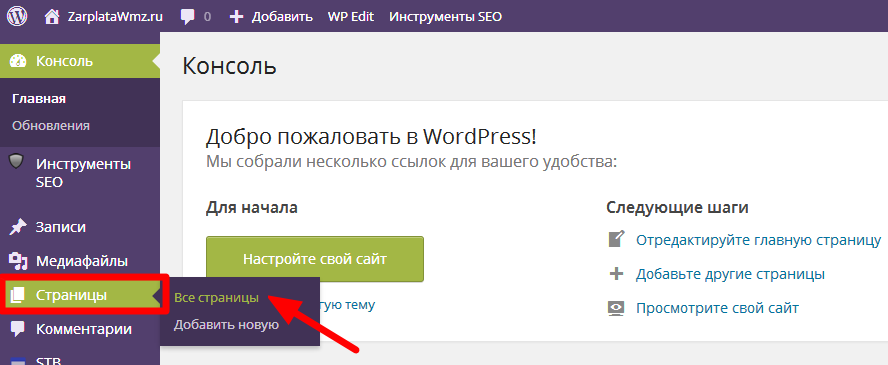Follow the Отредактируйте главную страницу link

(x=758, y=240)
